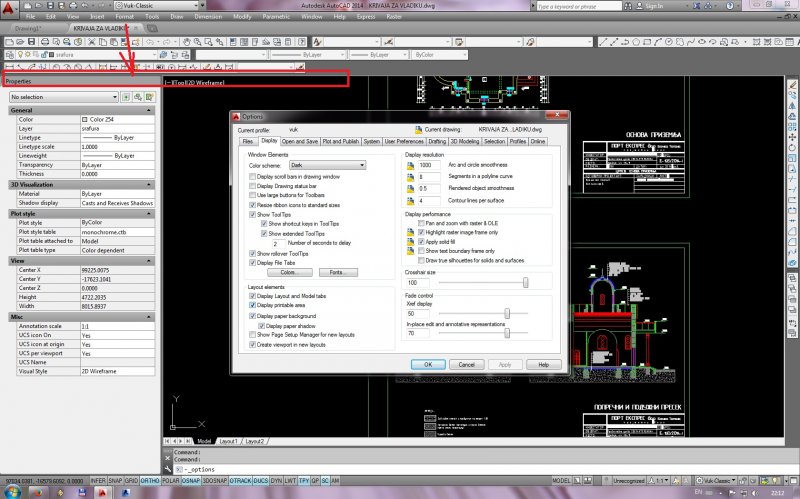Click the Fonts... button

(x=338, y=272)
